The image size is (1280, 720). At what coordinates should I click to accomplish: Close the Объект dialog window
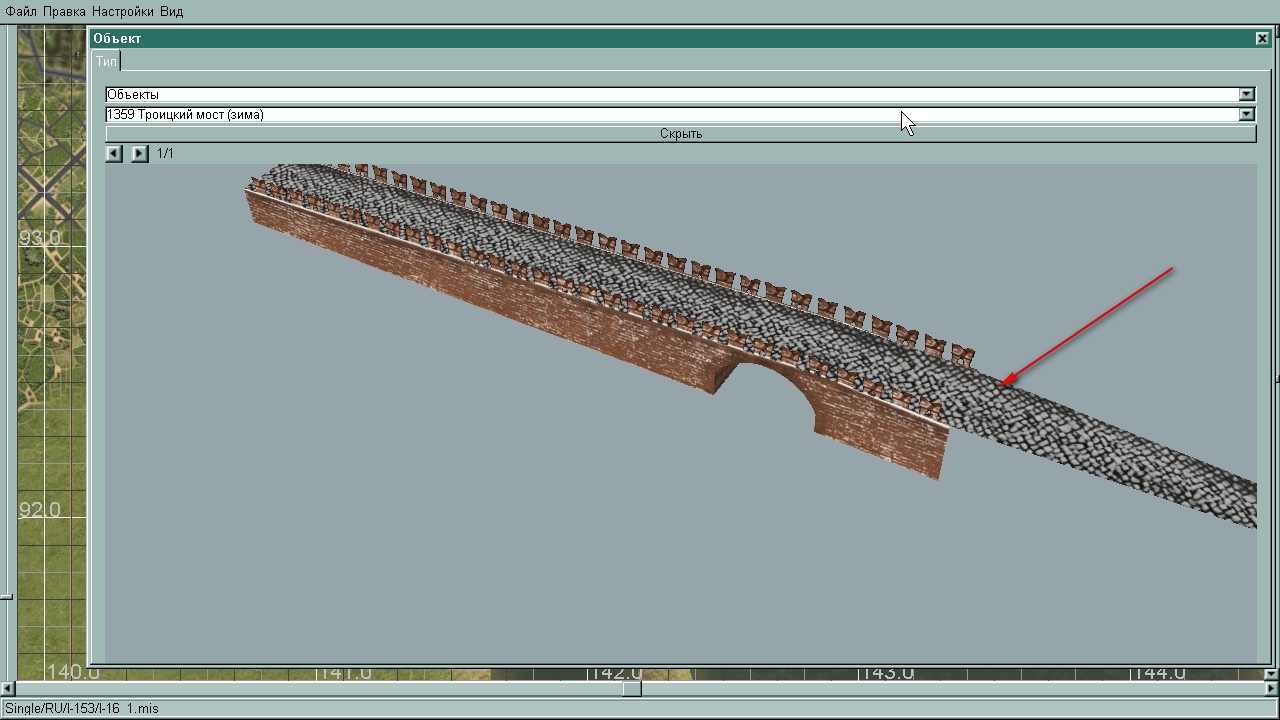[1262, 38]
